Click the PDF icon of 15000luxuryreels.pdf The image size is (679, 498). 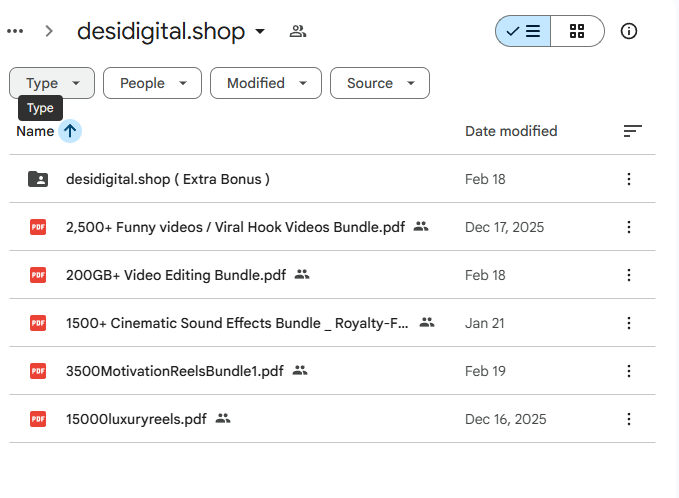click(x=38, y=419)
